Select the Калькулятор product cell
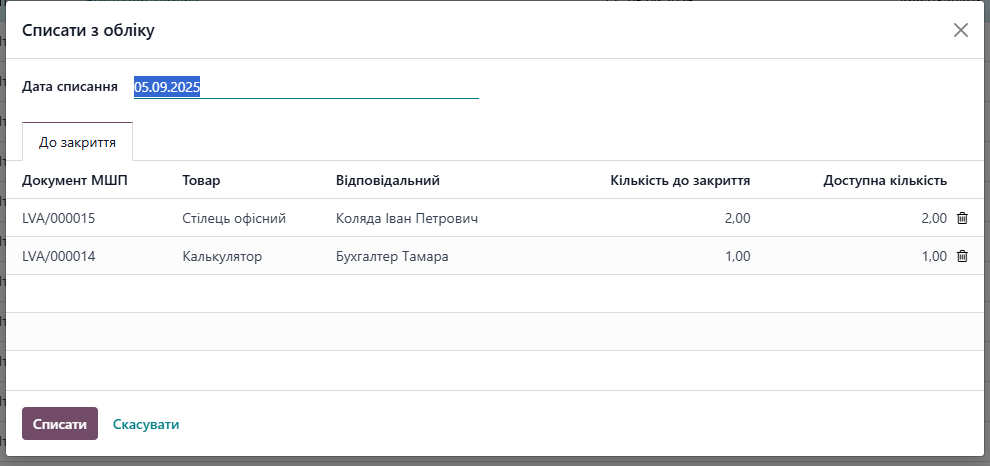The image size is (990, 466). [222, 256]
